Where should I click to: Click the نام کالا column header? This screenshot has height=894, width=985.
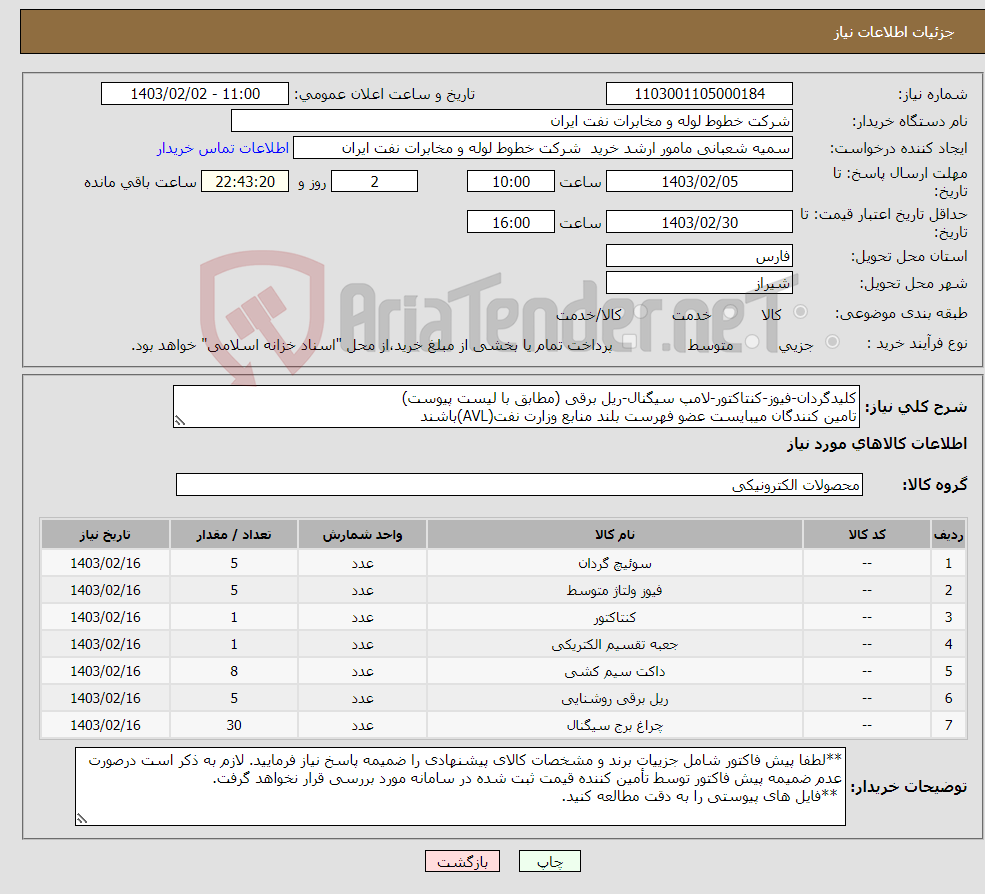[614, 534]
